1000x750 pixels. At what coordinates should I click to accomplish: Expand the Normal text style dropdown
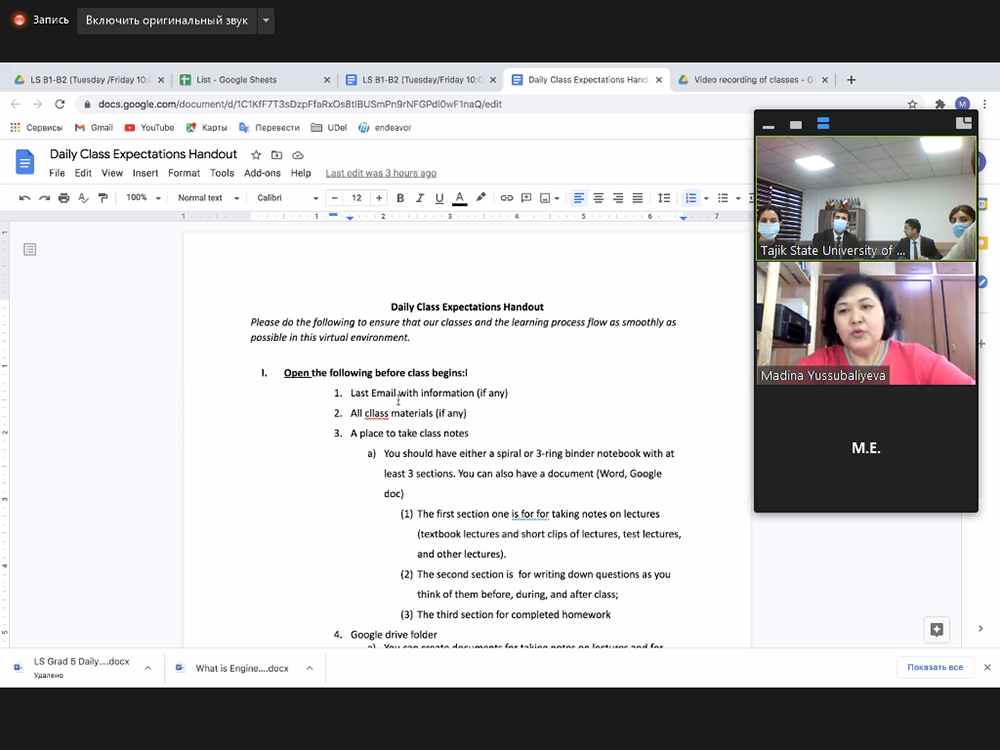[x=206, y=198]
